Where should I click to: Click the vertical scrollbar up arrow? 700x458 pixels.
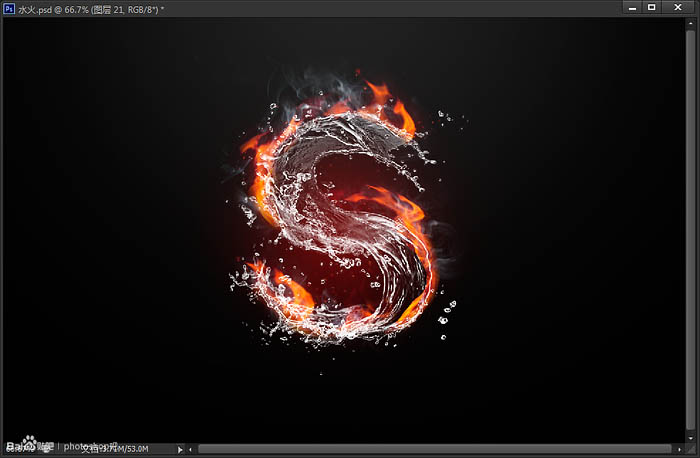click(x=691, y=22)
